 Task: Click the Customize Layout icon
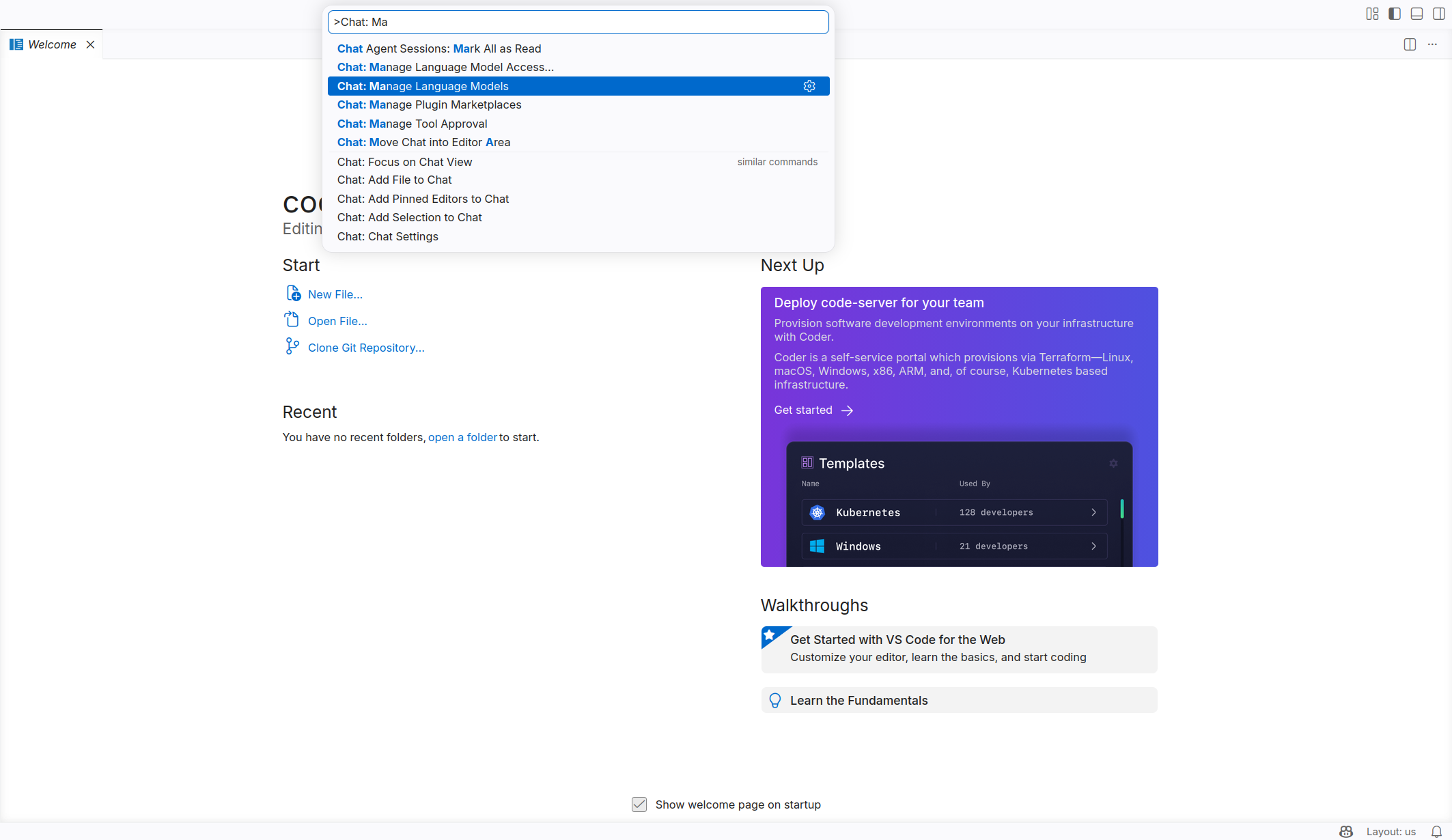tap(1372, 14)
